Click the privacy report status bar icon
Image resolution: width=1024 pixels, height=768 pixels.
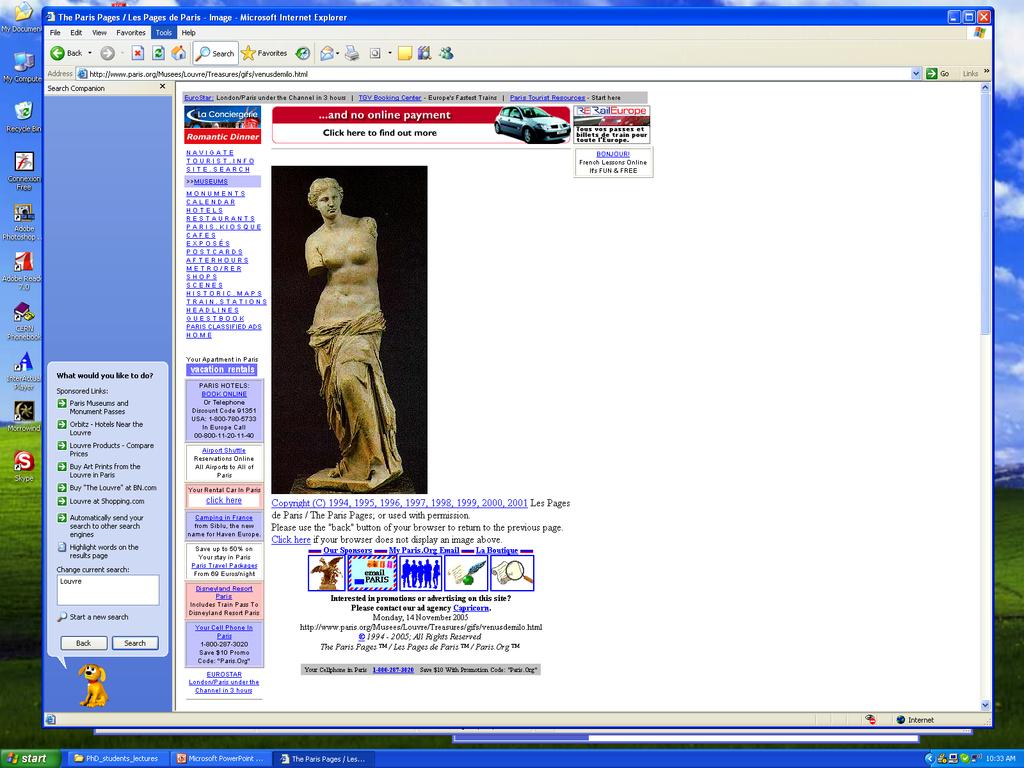(x=871, y=720)
